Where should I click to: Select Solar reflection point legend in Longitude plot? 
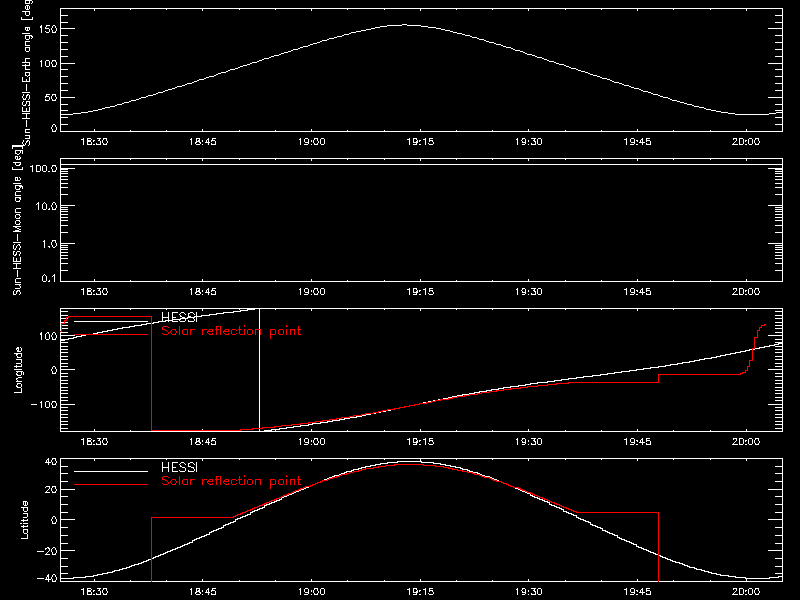231,331
